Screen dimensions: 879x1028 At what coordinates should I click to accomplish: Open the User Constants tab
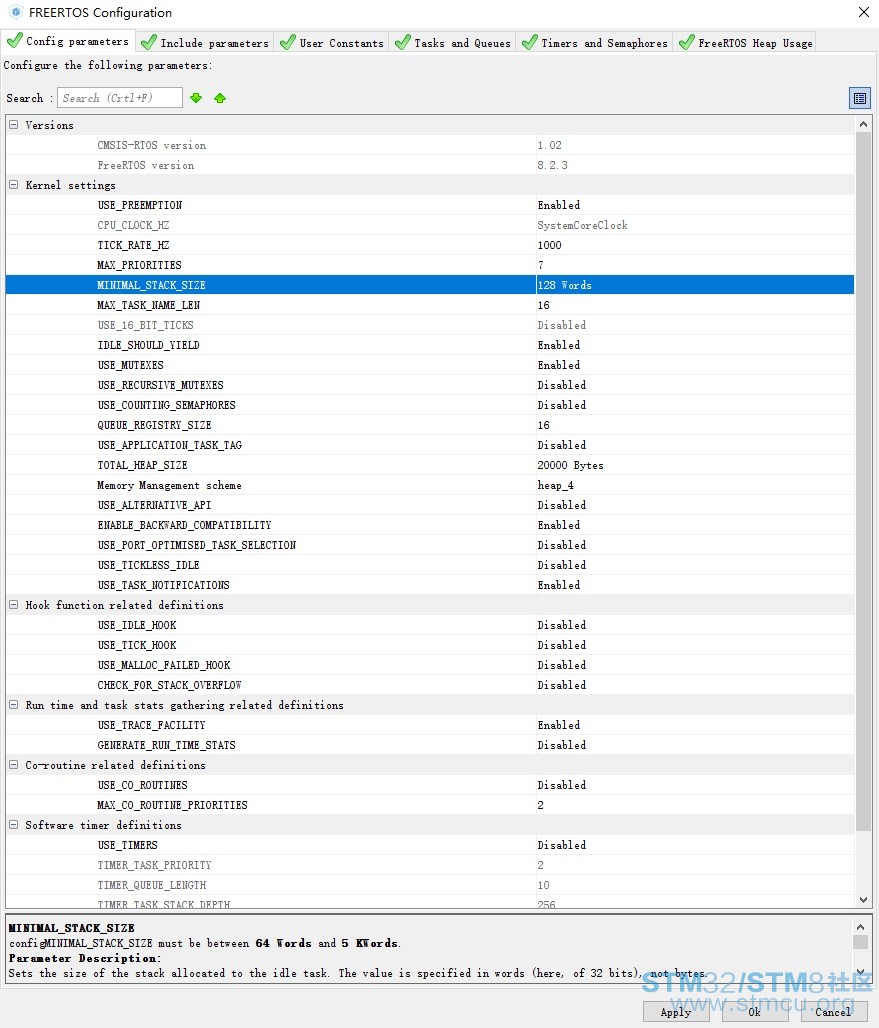coord(331,43)
